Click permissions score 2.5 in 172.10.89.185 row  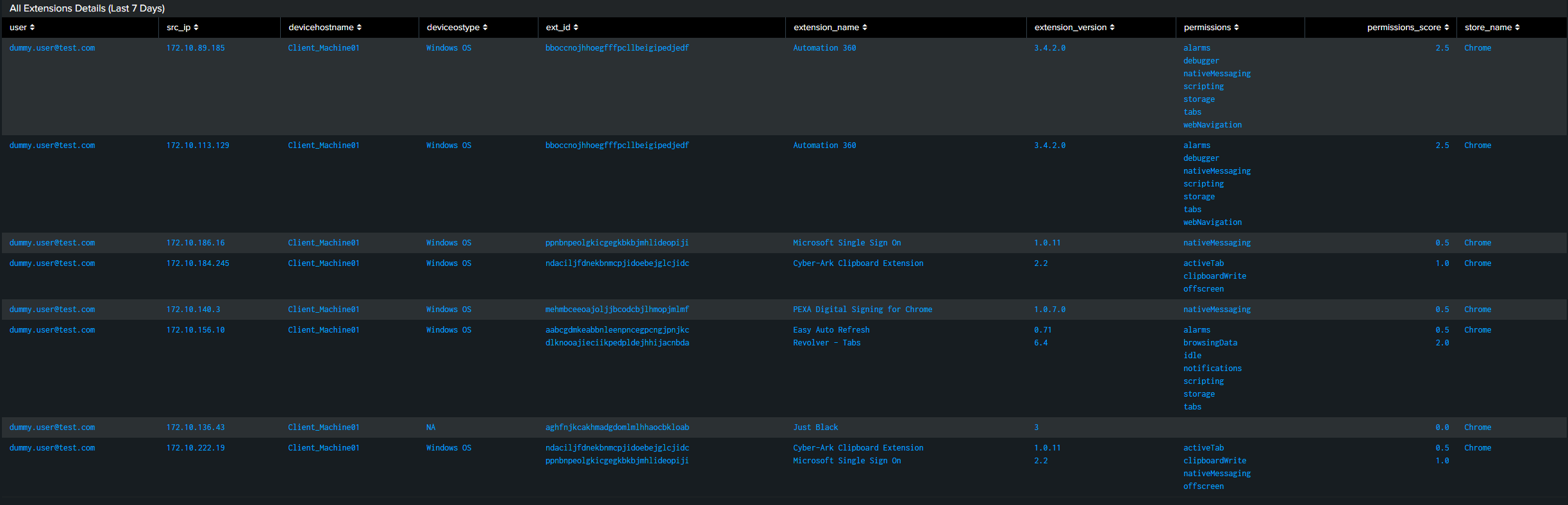pyautogui.click(x=1442, y=48)
